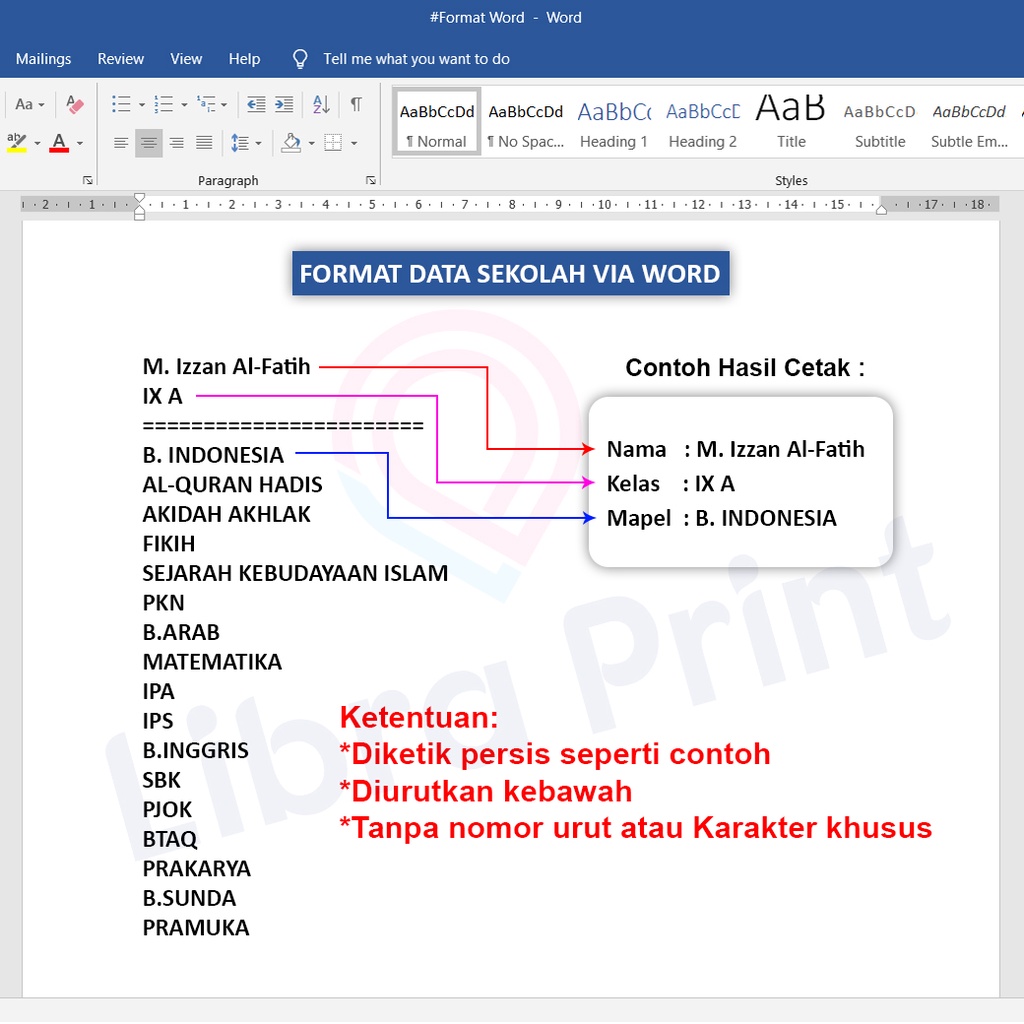Switch to the Review tab
The image size is (1024, 1024).
(121, 59)
